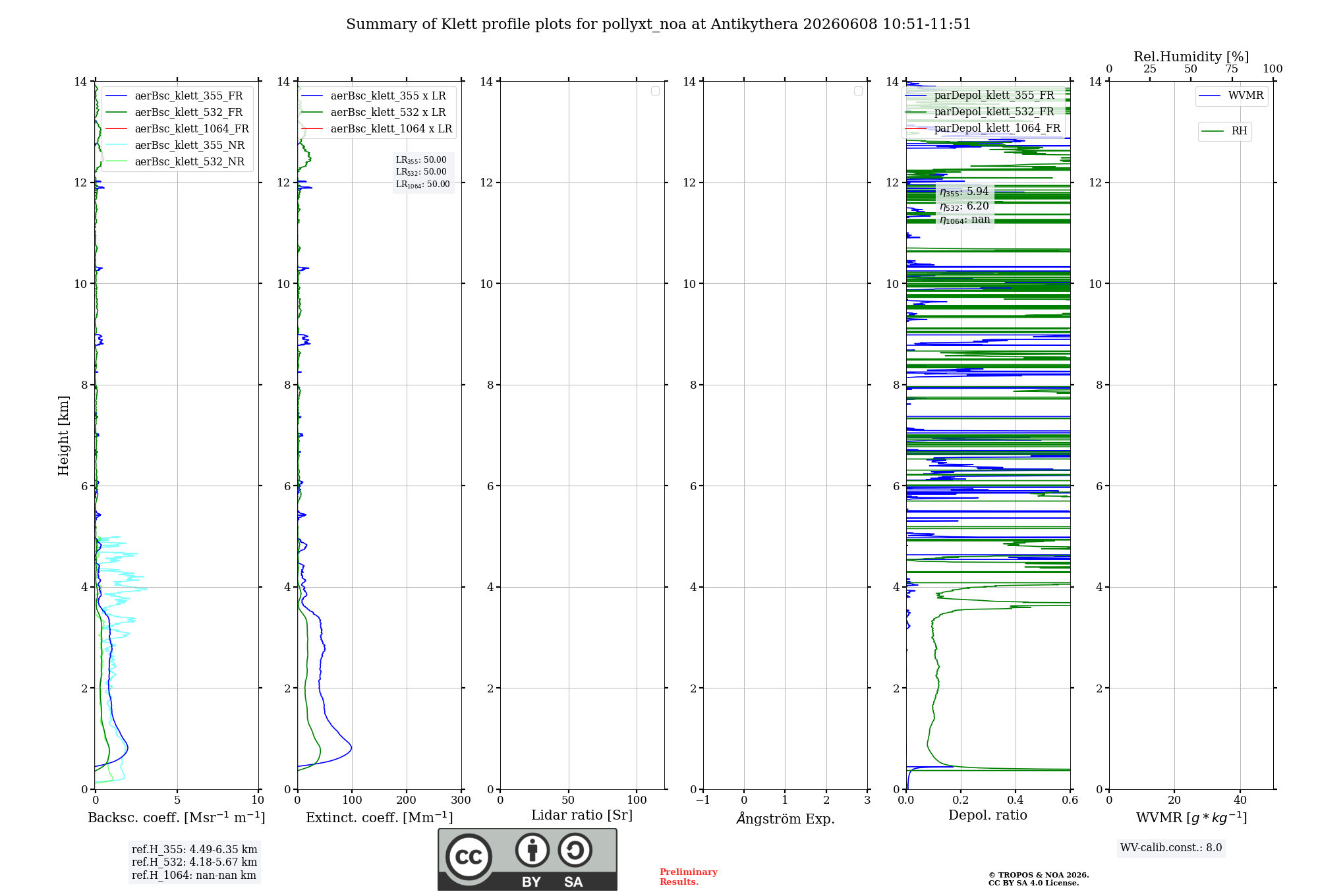Click legend entry aerBsc_klett_532_NR

pos(177,162)
